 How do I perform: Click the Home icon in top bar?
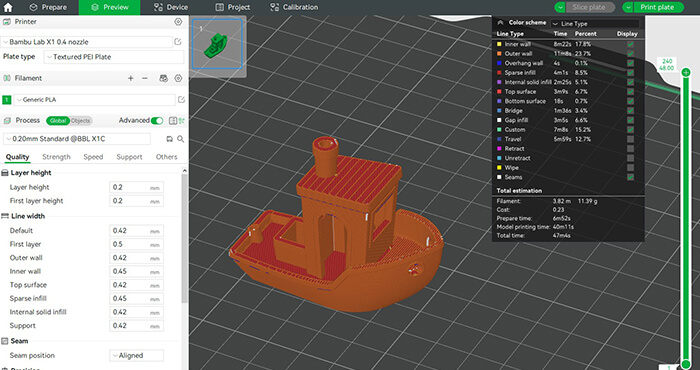[x=8, y=7]
